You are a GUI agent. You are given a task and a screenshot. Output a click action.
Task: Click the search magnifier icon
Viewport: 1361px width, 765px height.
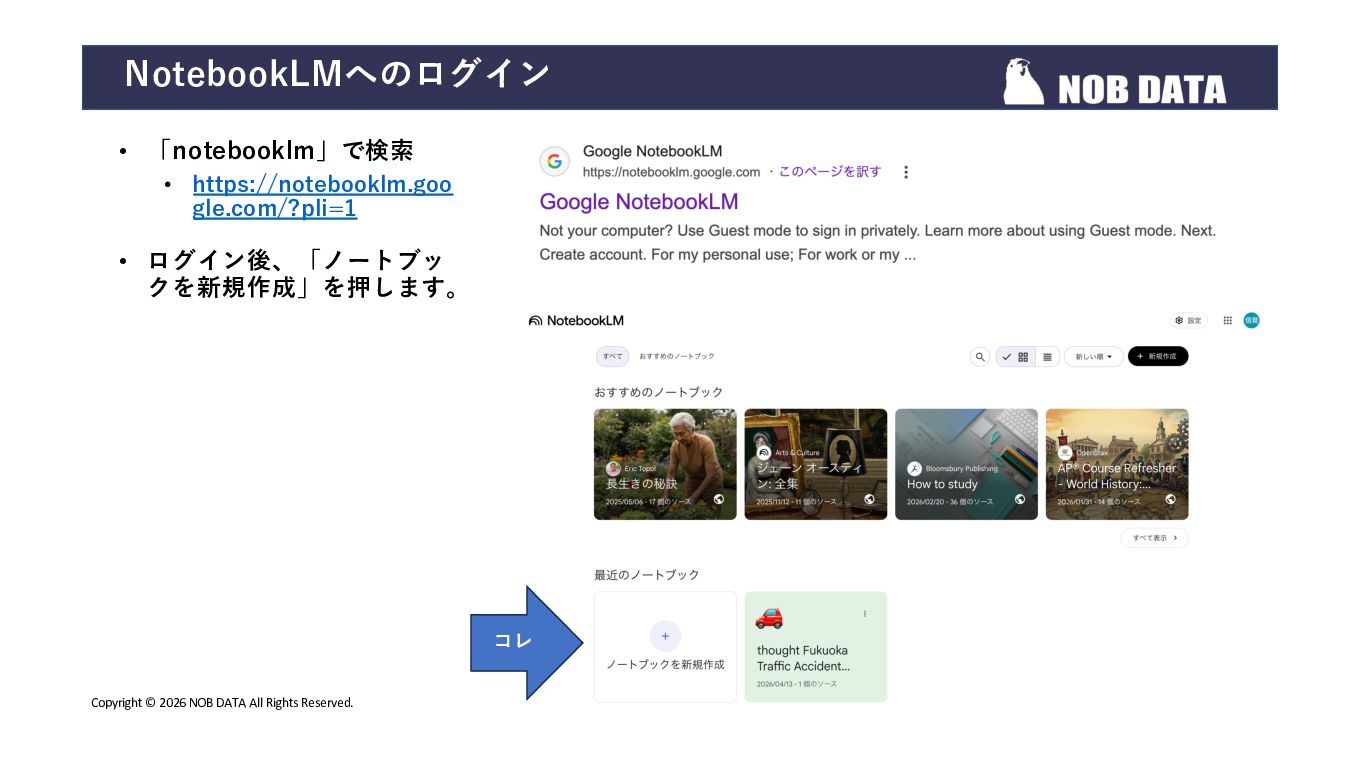pos(980,357)
